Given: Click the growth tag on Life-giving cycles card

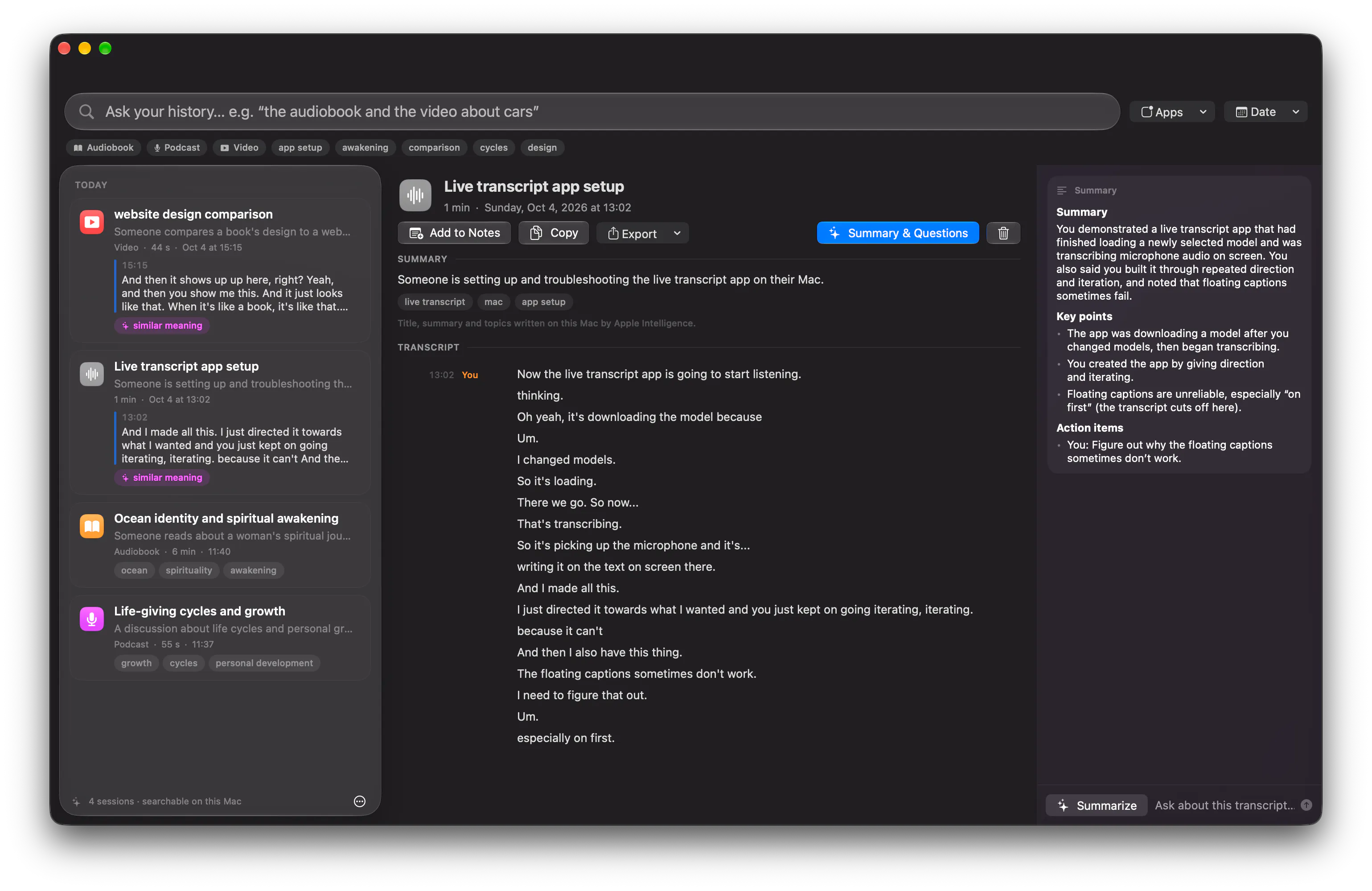Looking at the screenshot, I should coord(136,663).
